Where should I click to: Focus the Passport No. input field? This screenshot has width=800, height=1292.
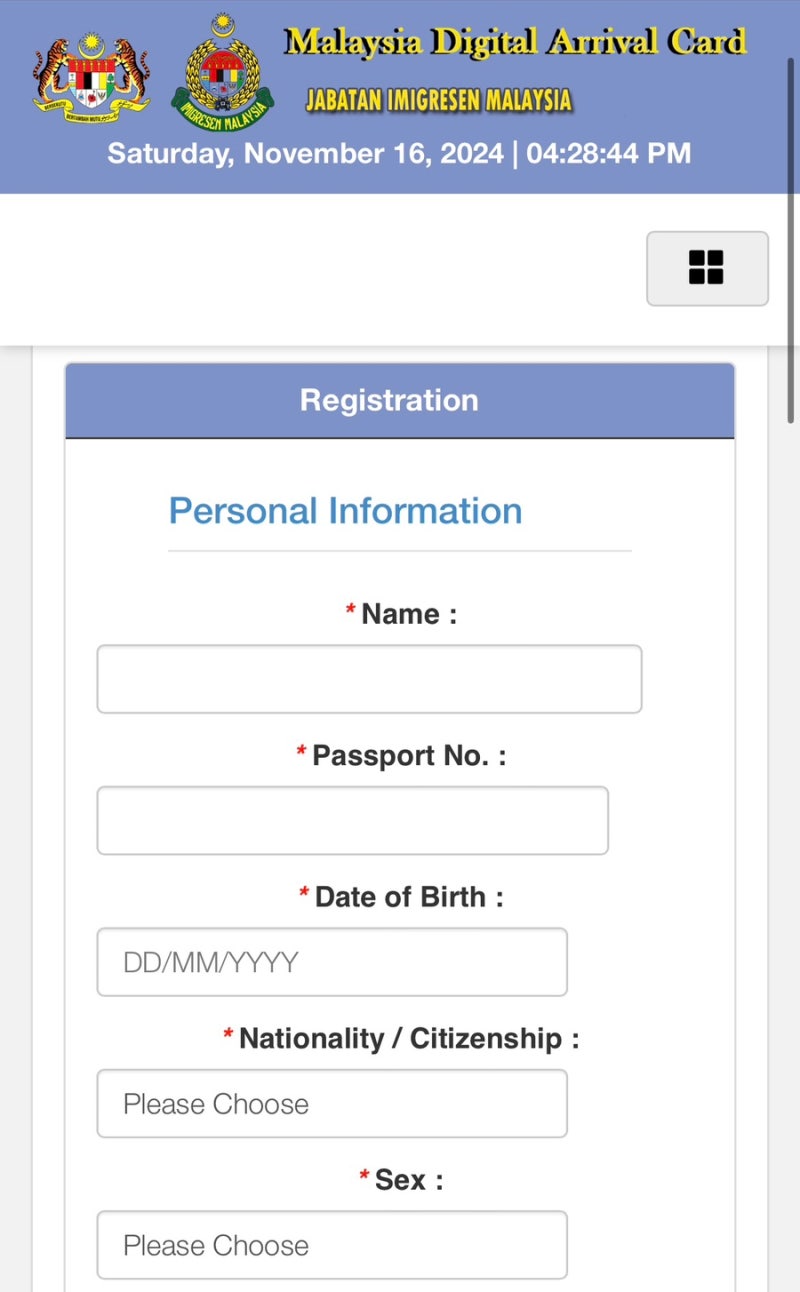pyautogui.click(x=352, y=820)
